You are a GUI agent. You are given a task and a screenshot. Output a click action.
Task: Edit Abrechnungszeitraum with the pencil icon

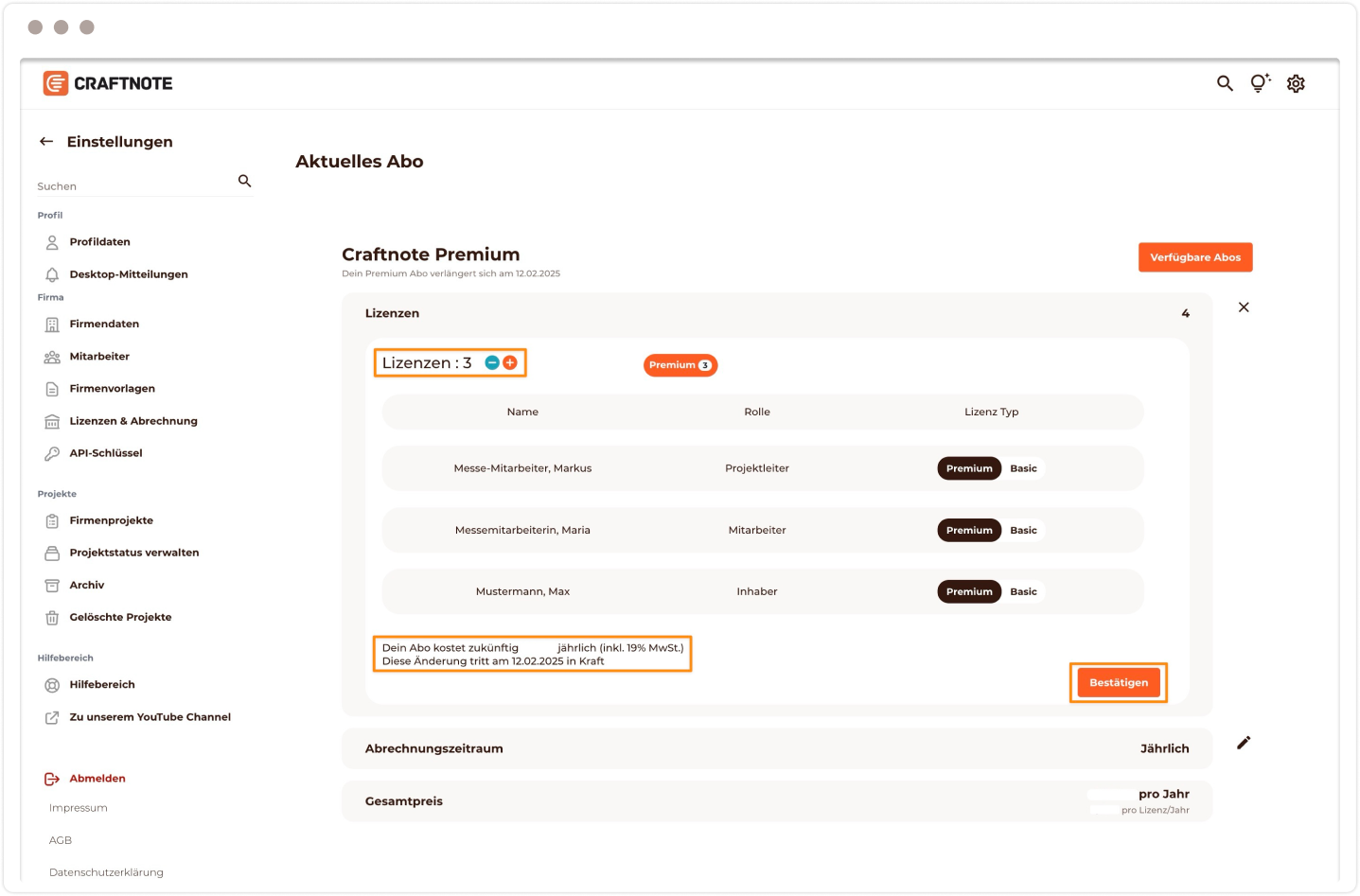click(x=1244, y=743)
